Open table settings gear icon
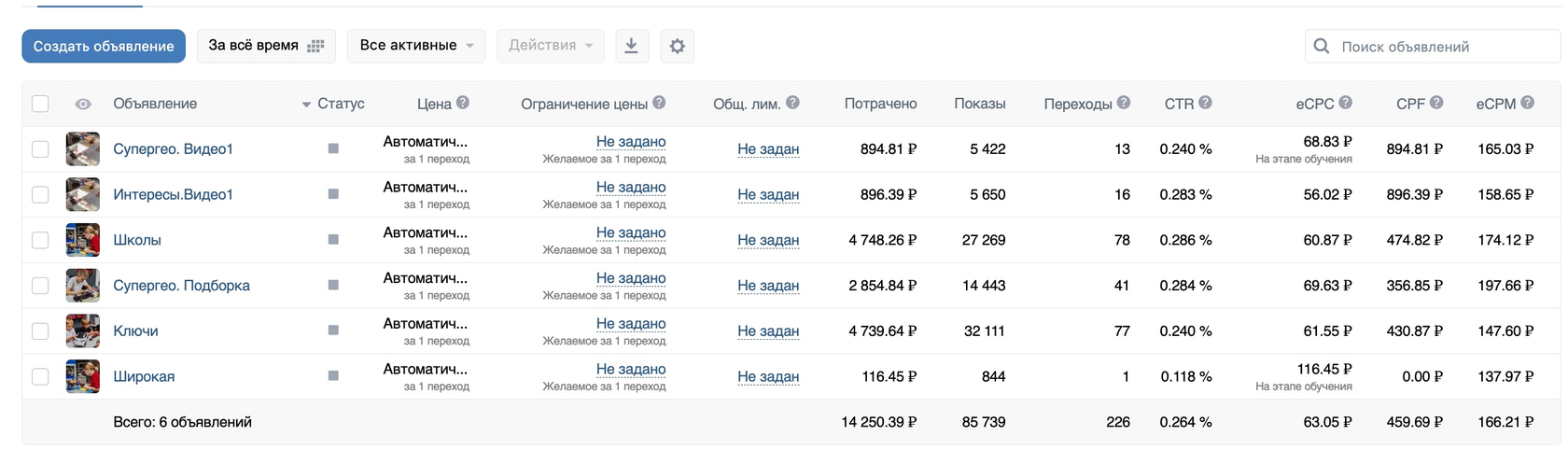Image resolution: width=1568 pixels, height=450 pixels. tap(678, 46)
